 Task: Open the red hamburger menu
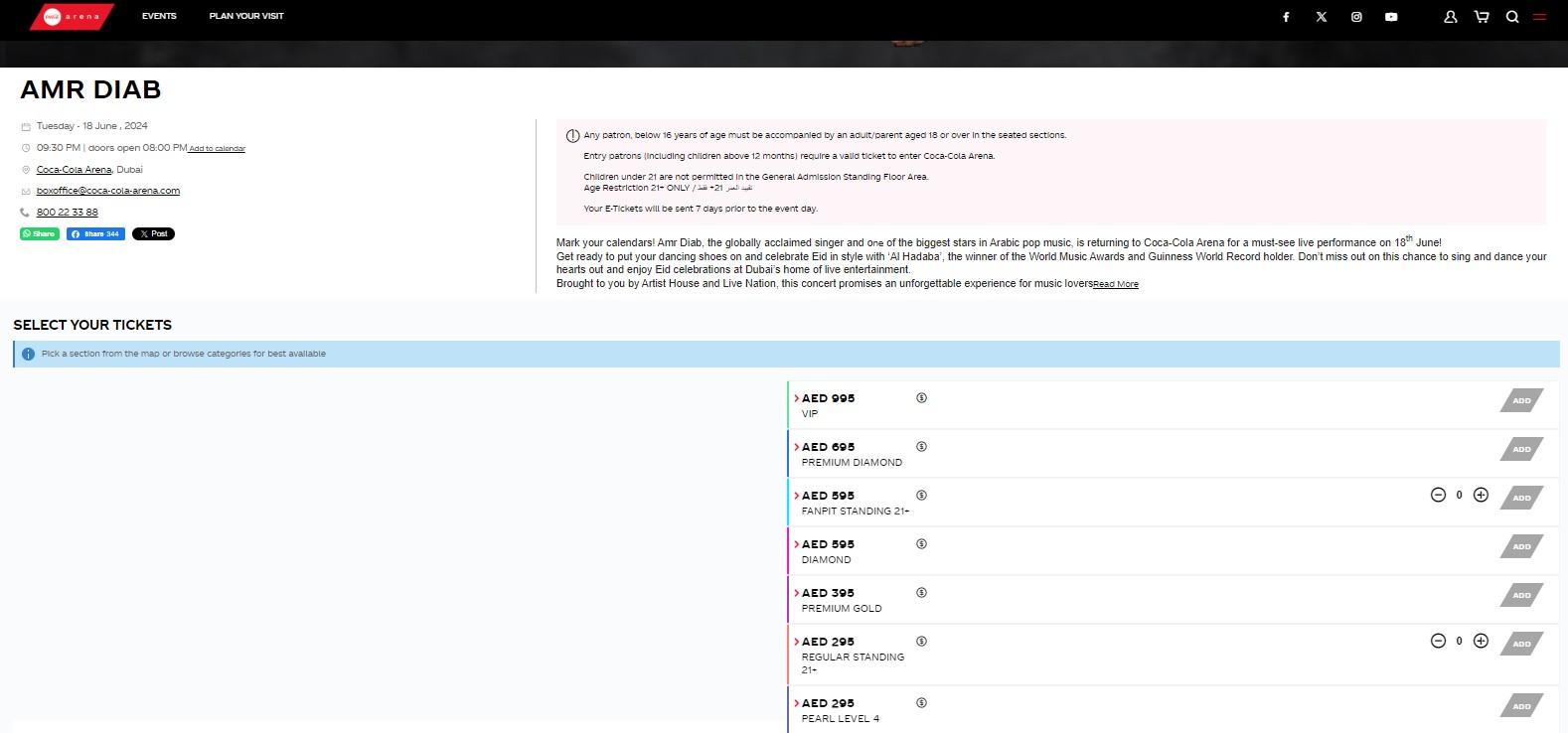point(1539,17)
